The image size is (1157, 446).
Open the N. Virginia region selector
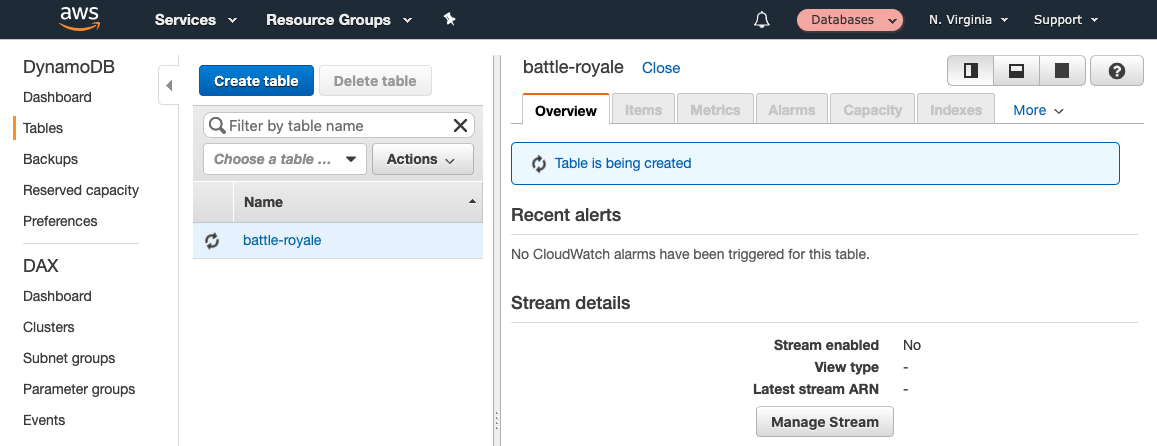pos(968,20)
